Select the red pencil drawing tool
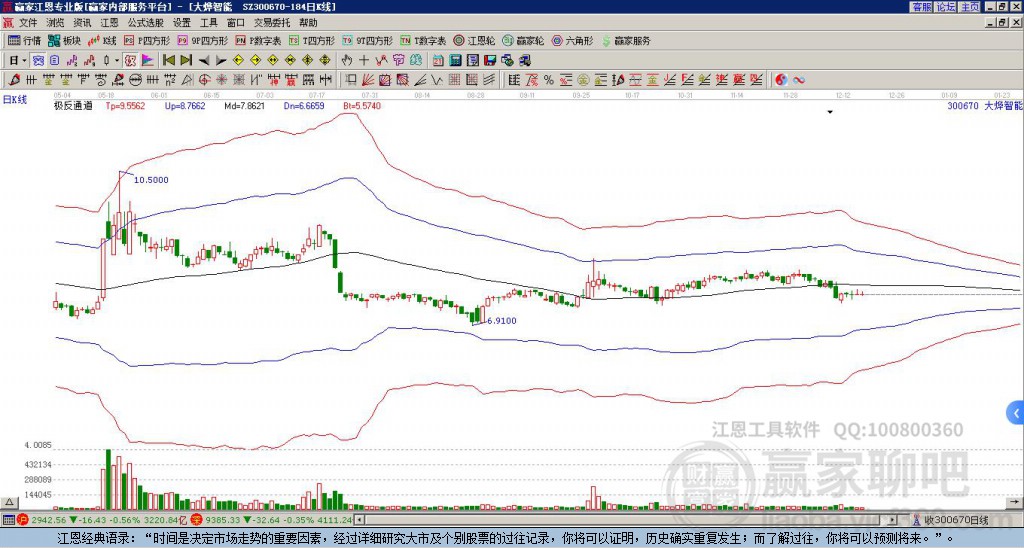Screen dimensions: 1024x548 click(x=14, y=80)
